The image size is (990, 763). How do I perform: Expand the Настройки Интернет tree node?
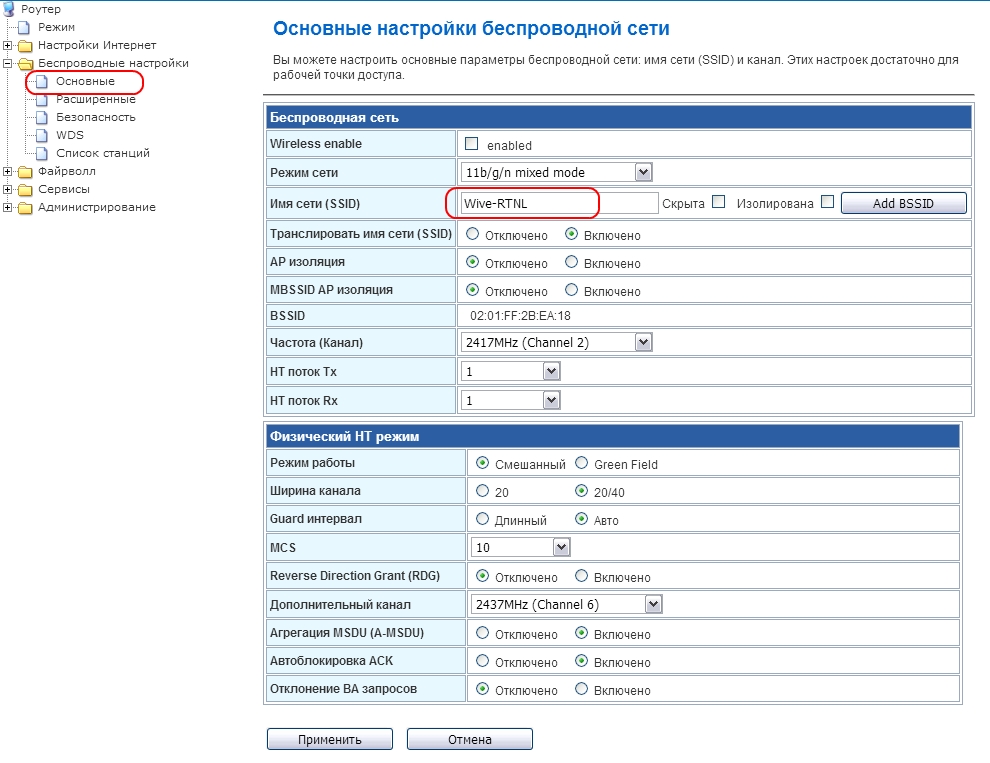[8, 45]
